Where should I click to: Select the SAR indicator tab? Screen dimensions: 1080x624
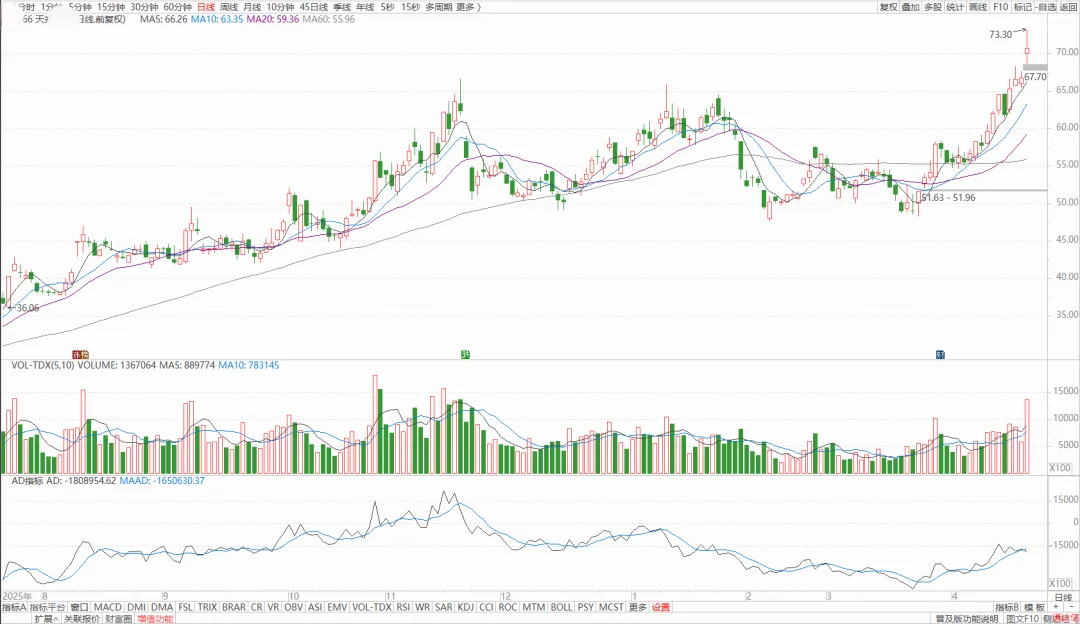[444, 607]
